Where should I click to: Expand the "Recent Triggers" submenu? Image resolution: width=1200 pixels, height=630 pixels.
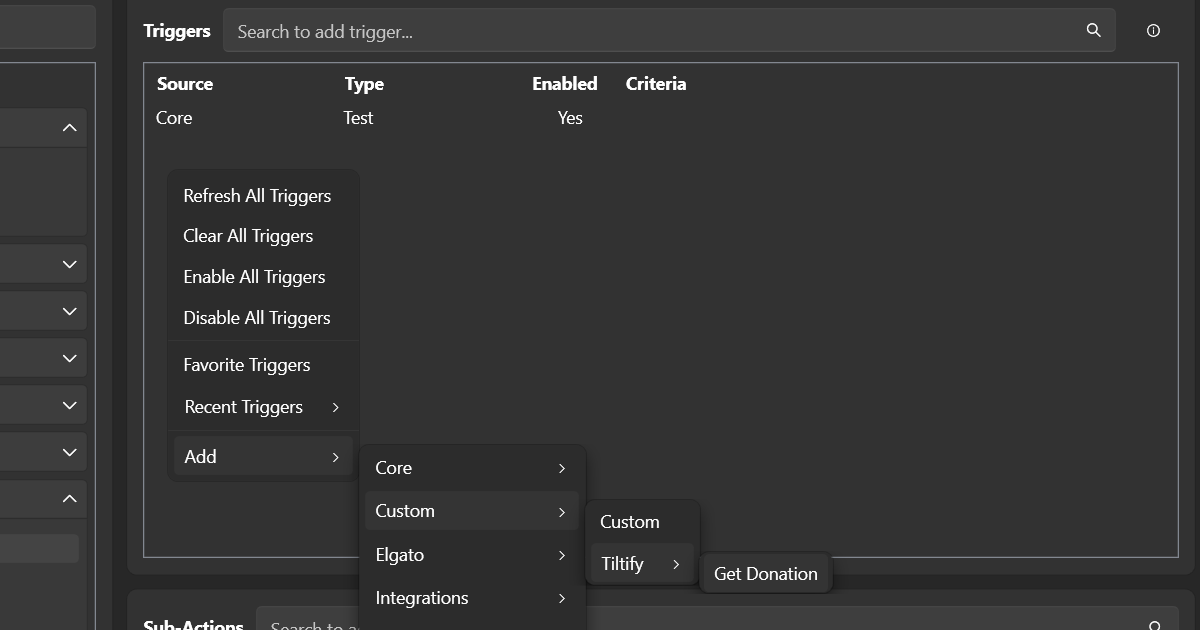(x=243, y=406)
